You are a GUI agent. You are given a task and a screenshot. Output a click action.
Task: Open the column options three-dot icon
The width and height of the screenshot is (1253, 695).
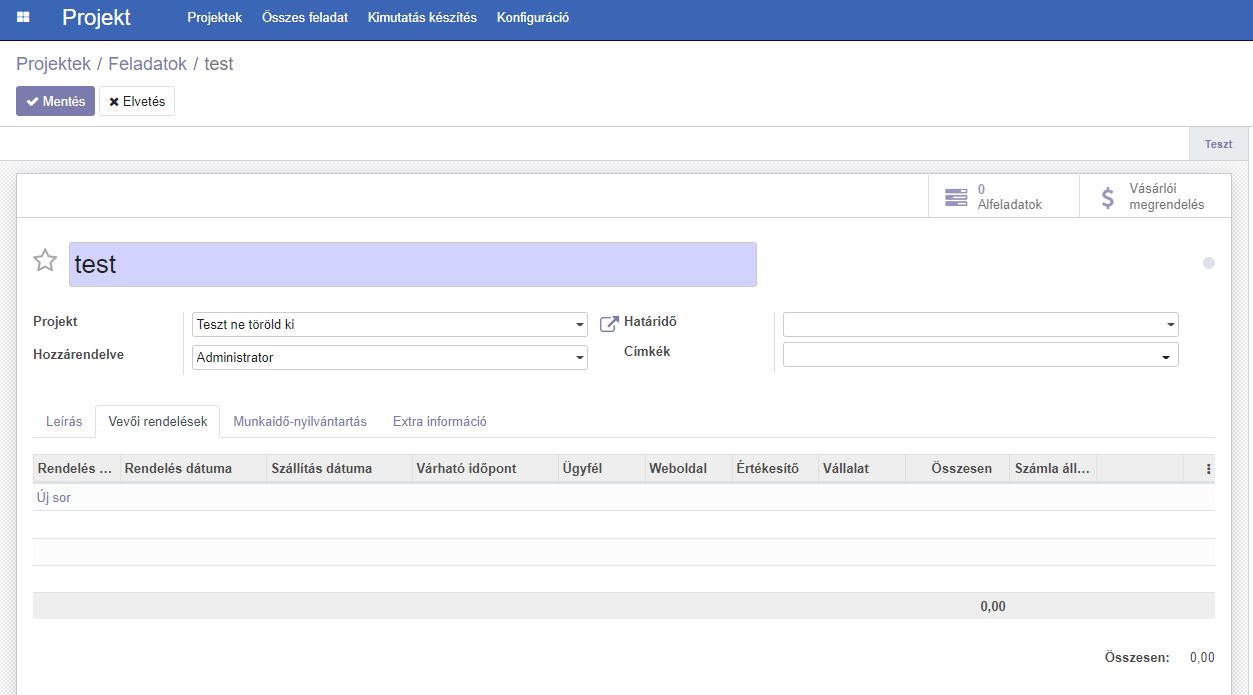[1208, 469]
